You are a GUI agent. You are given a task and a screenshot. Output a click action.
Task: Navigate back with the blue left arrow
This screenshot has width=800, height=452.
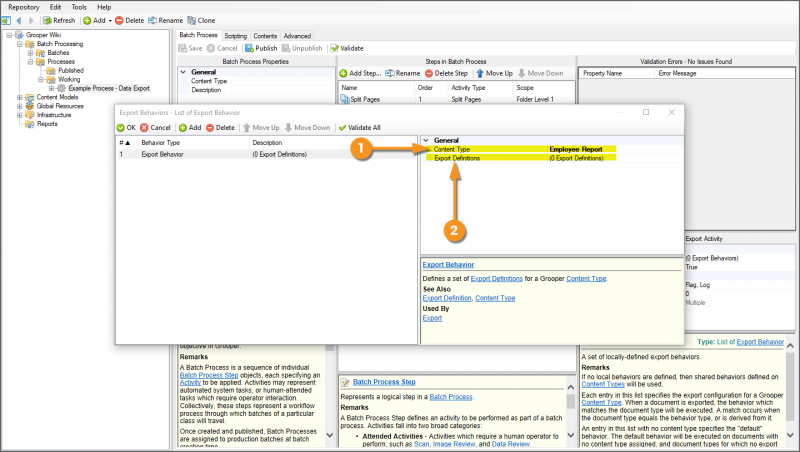(19, 20)
